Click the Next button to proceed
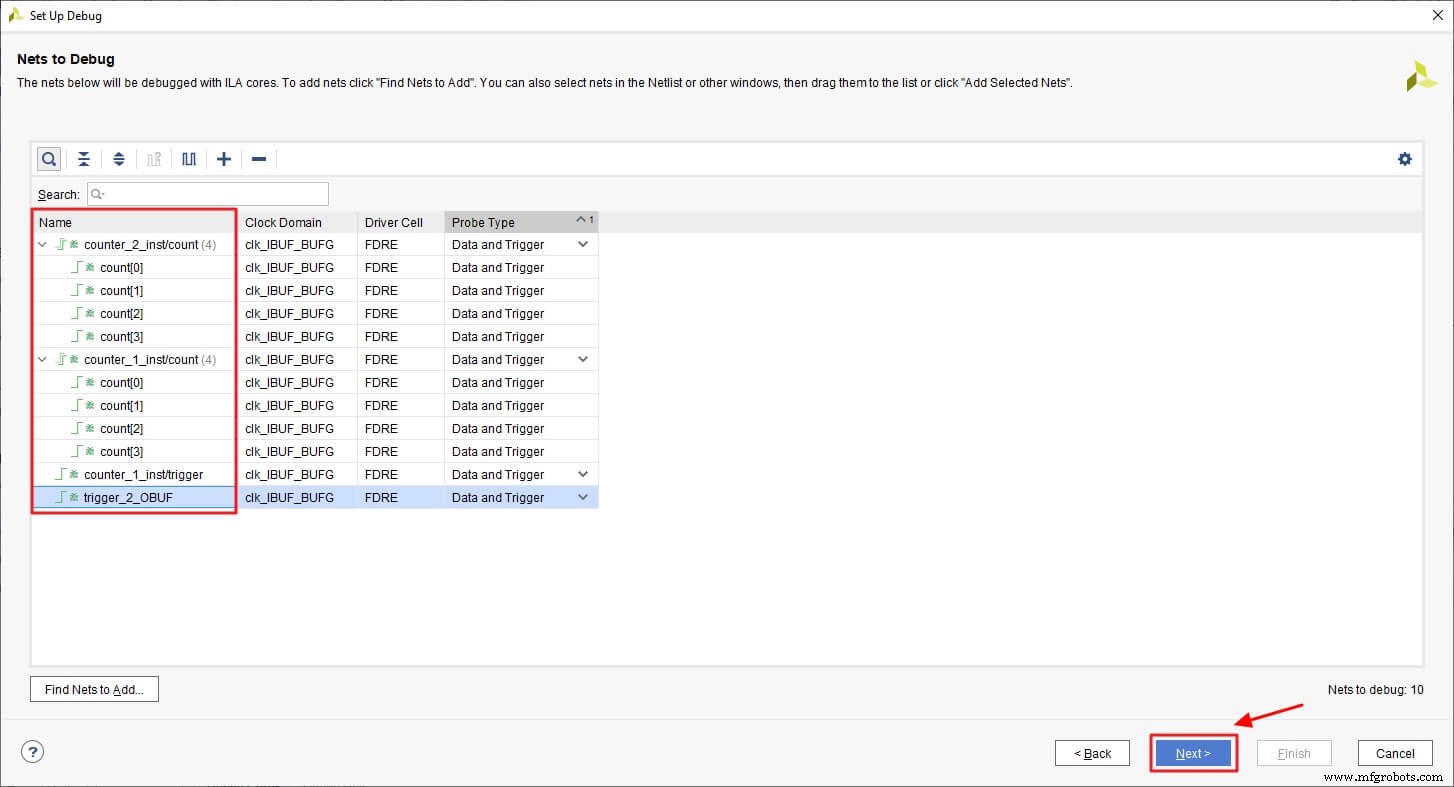This screenshot has height=787, width=1454. point(1193,753)
